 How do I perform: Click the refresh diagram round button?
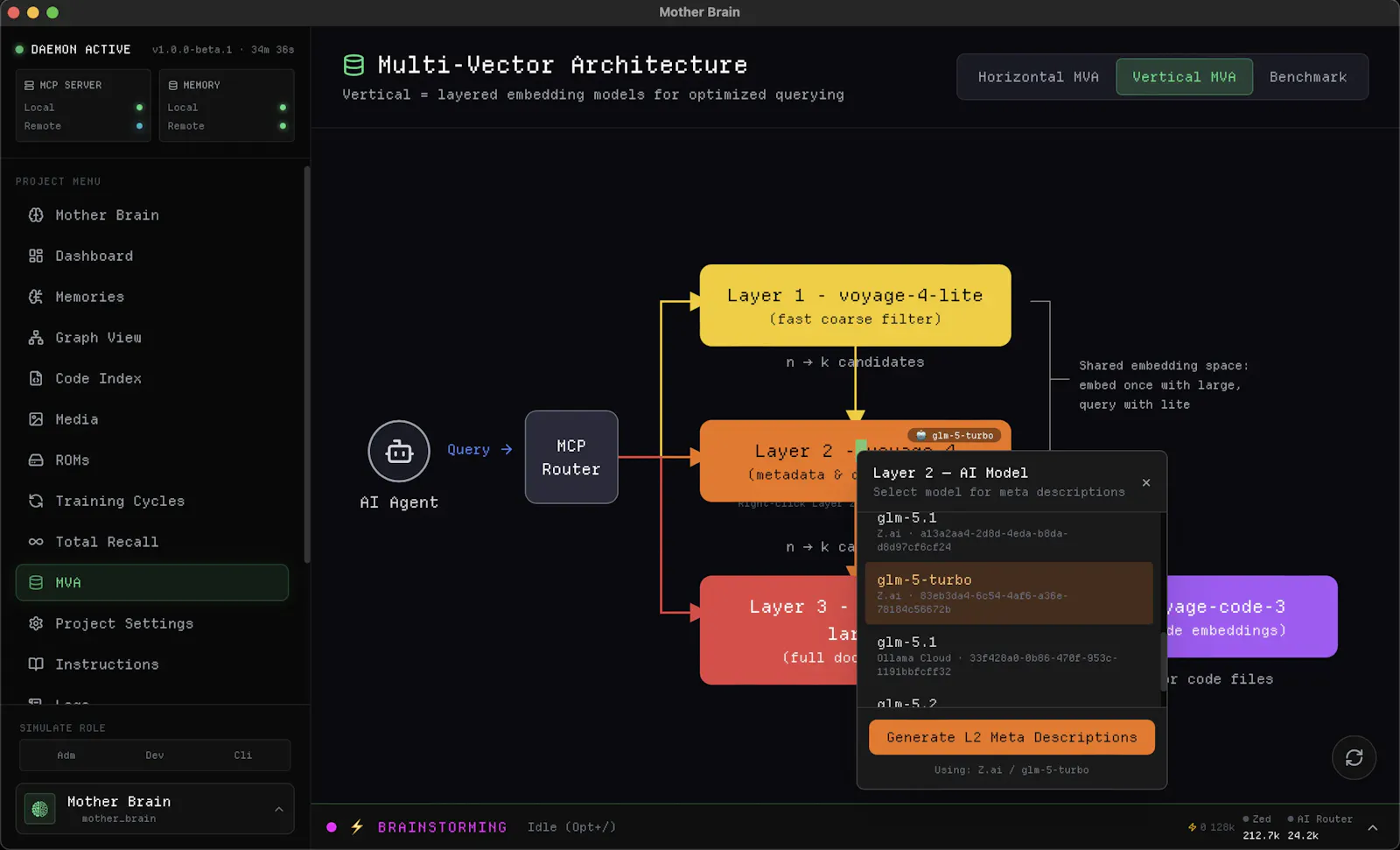click(1354, 758)
